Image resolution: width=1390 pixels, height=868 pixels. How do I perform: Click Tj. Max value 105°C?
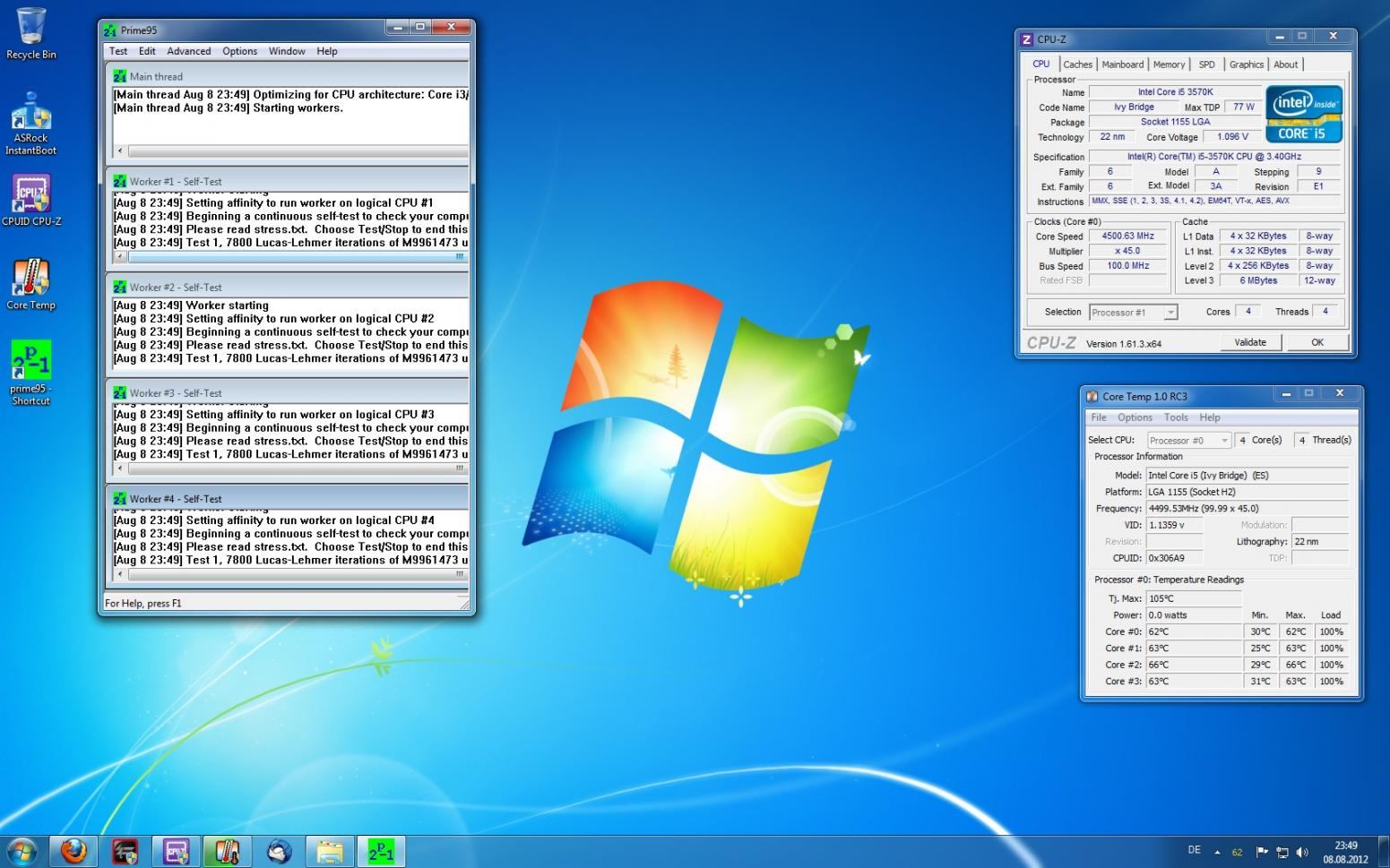1194,598
